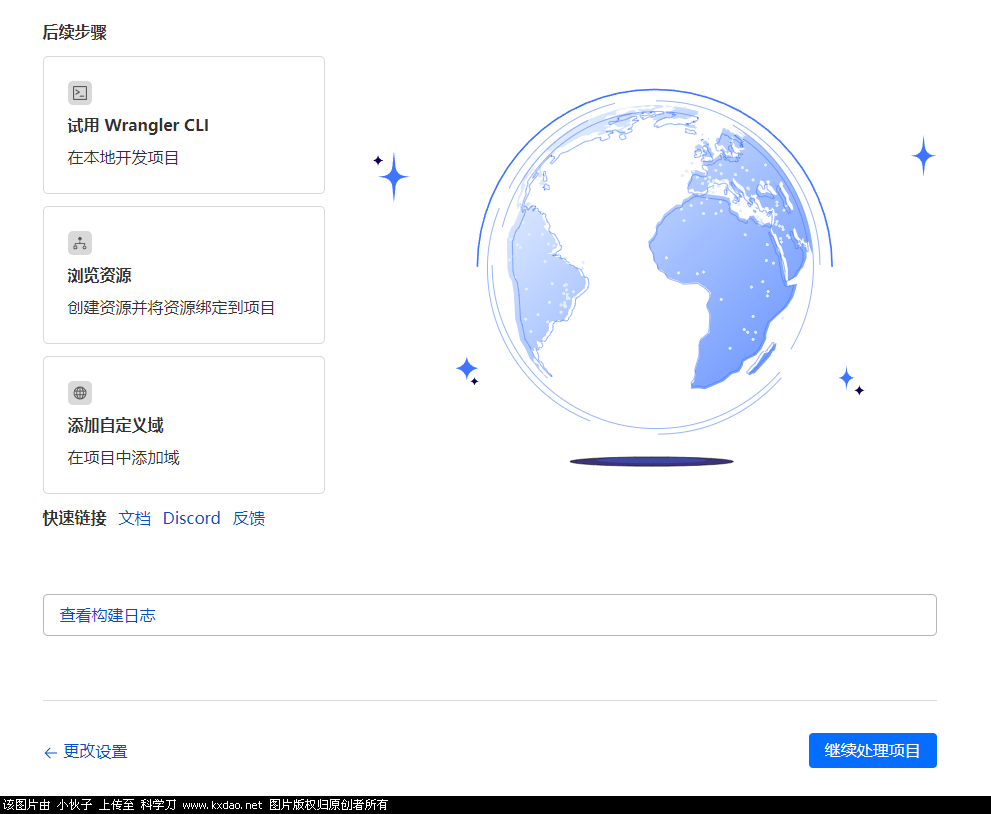Click the 继续处理项目 button

pos(873,751)
